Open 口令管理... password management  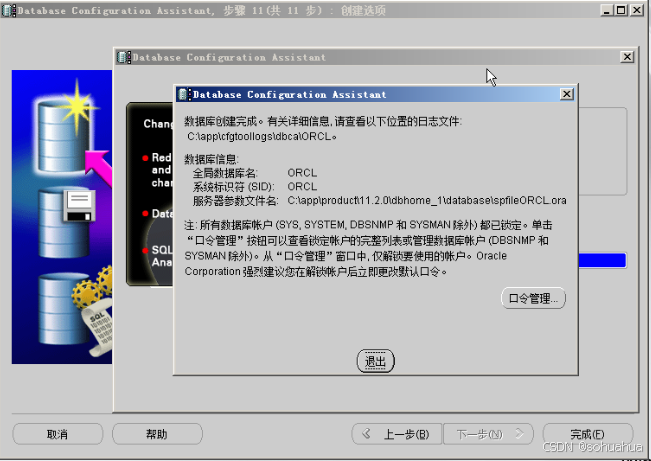533,298
